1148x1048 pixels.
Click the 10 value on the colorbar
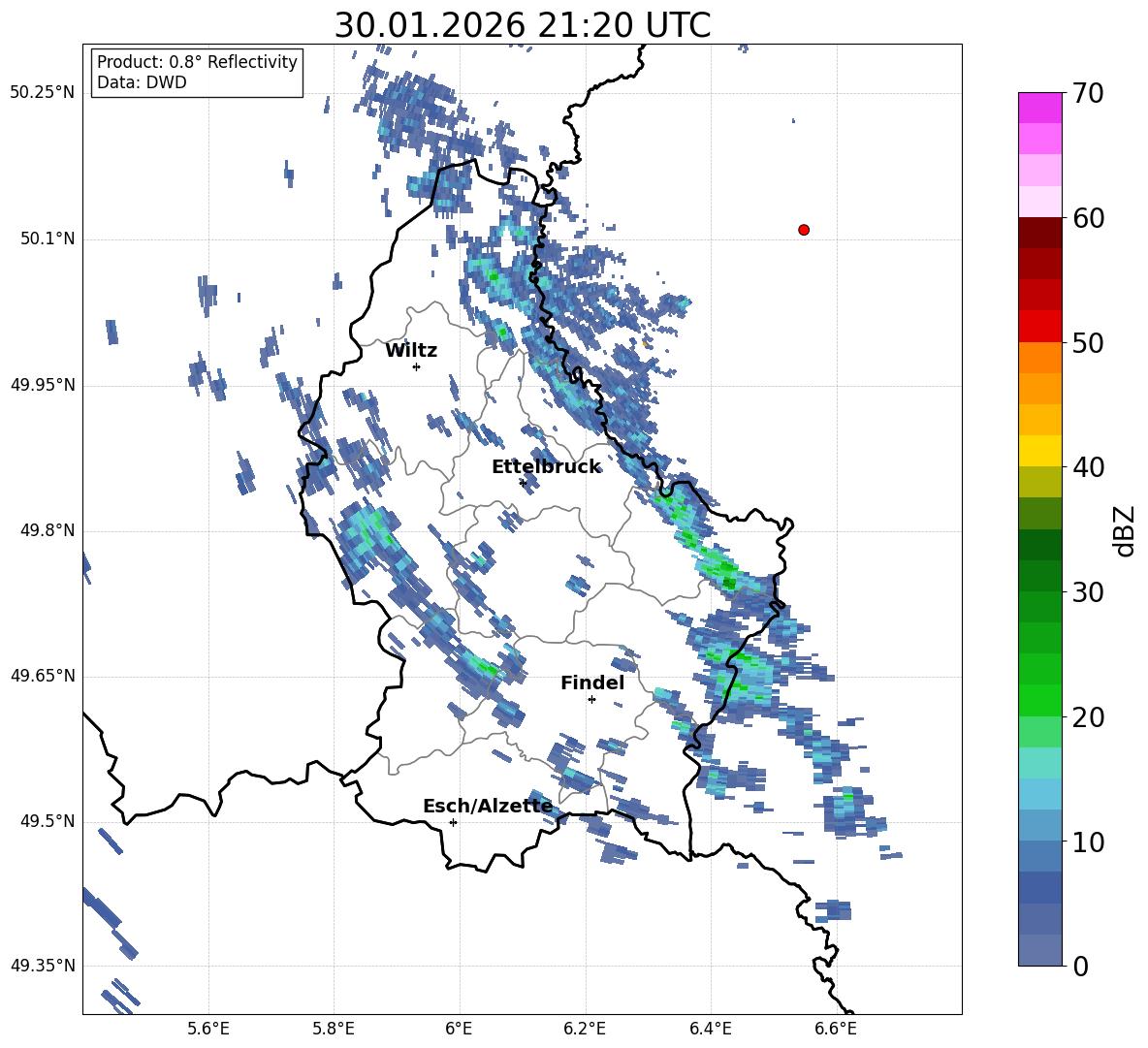1088,842
